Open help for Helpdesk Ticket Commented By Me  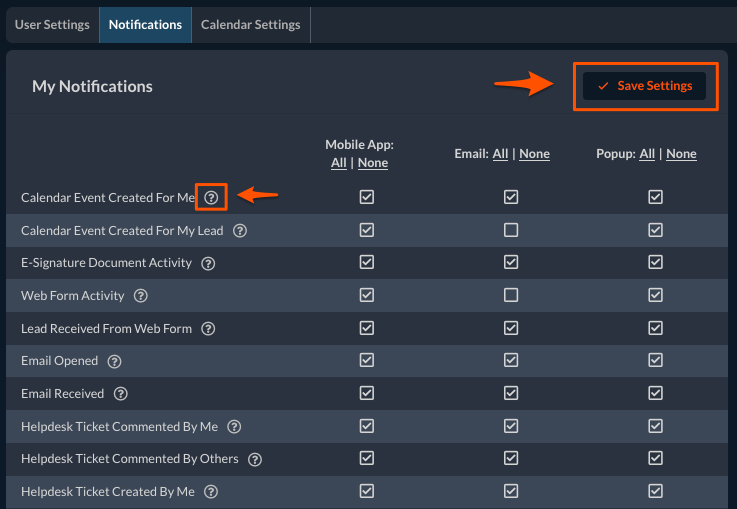(x=234, y=426)
